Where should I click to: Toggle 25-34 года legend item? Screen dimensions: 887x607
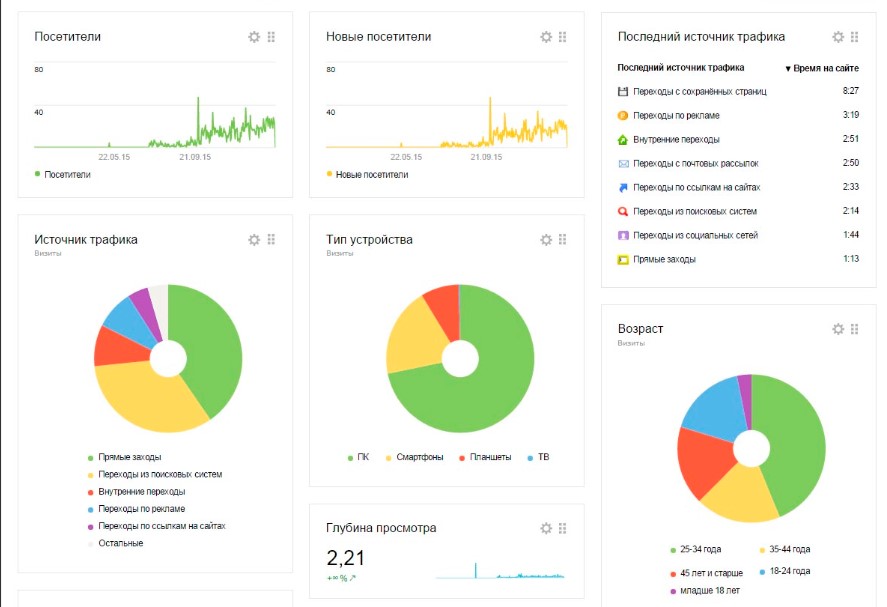[696, 549]
